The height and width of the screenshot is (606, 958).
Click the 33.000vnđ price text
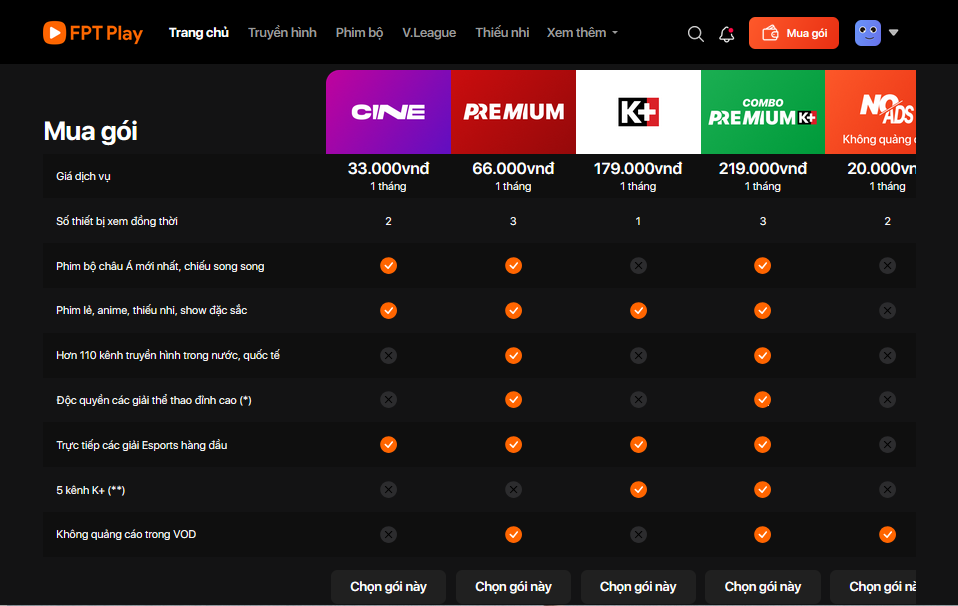pos(389,169)
